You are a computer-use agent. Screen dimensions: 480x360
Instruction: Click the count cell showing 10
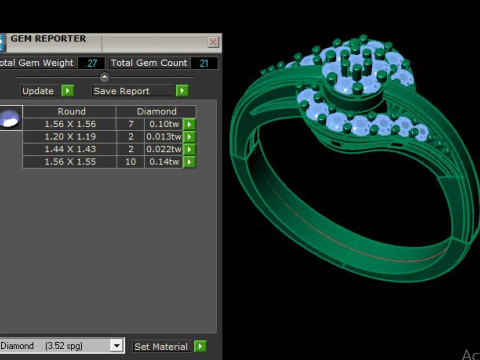click(130, 162)
